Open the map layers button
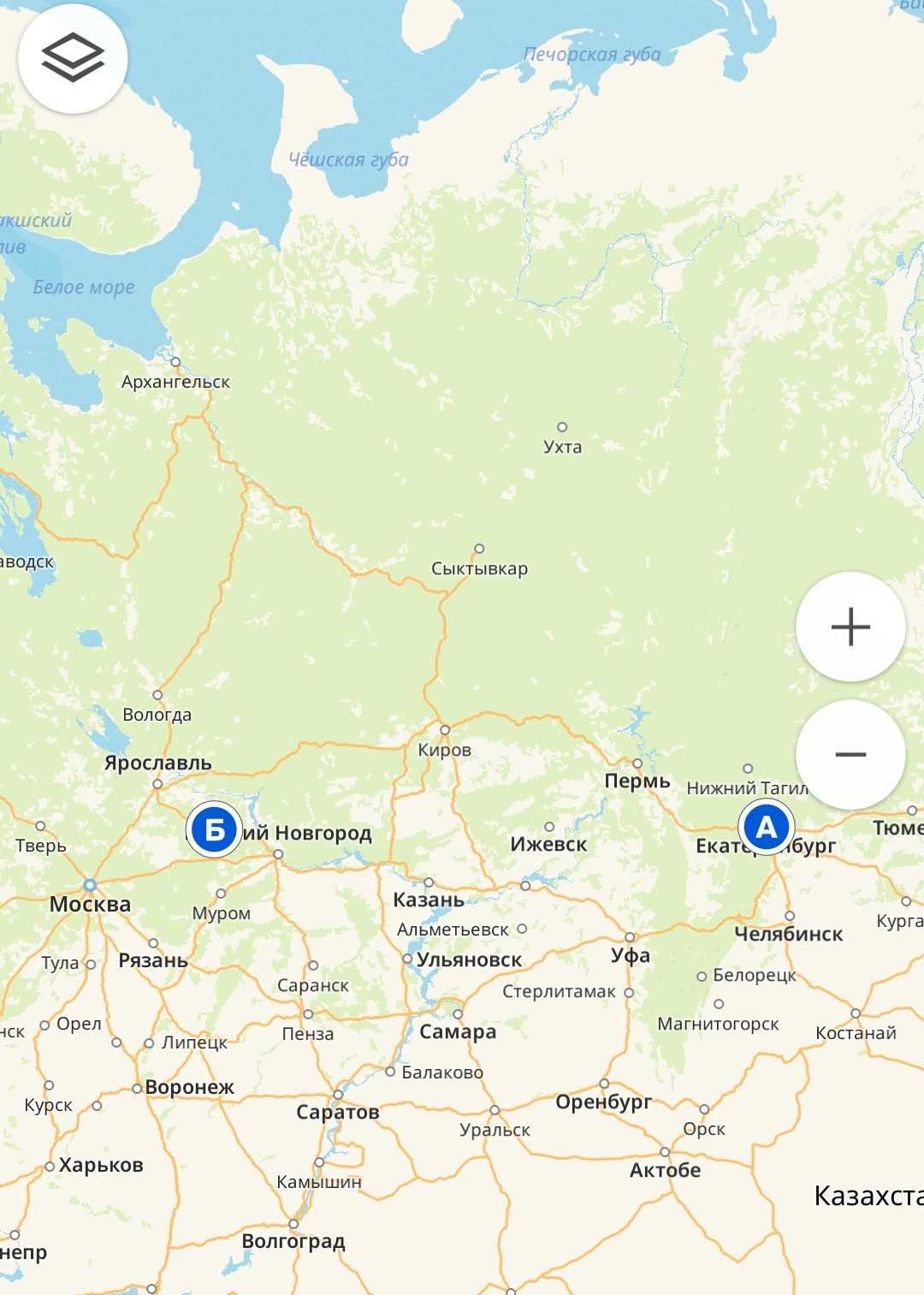 (73, 58)
